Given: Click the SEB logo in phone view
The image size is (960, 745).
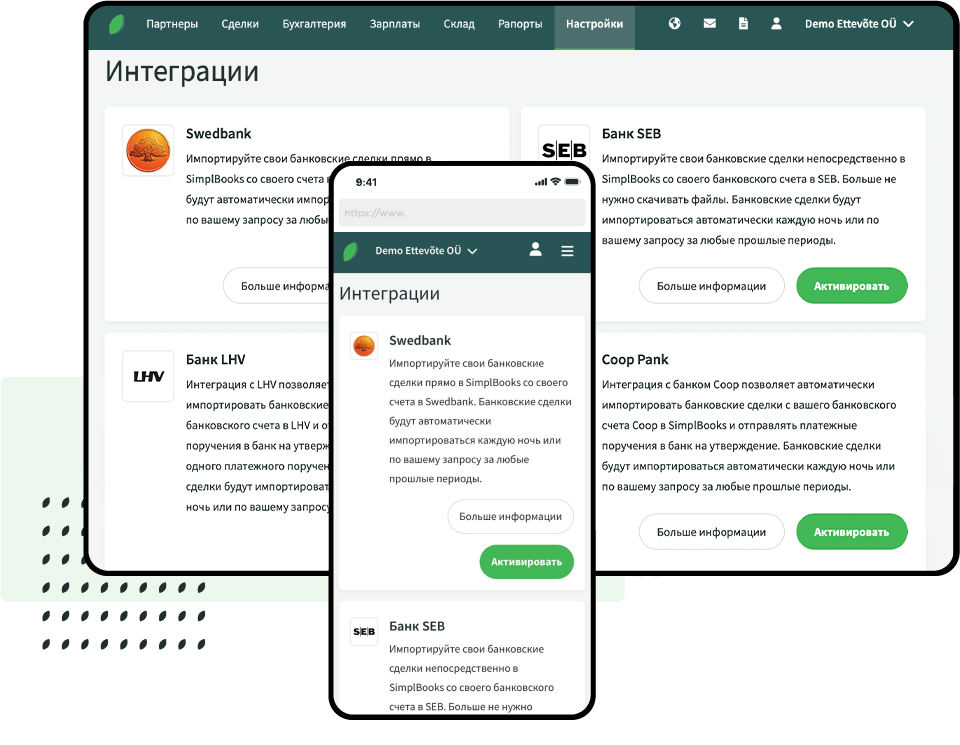Looking at the screenshot, I should [364, 632].
